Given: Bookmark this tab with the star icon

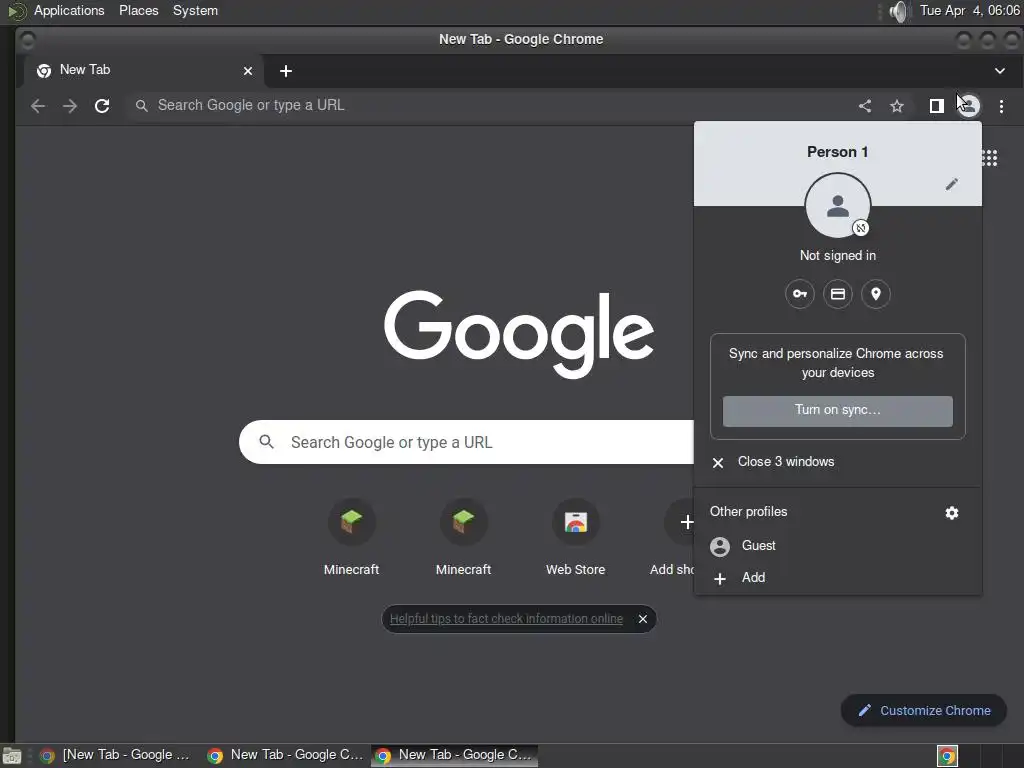Looking at the screenshot, I should [897, 106].
